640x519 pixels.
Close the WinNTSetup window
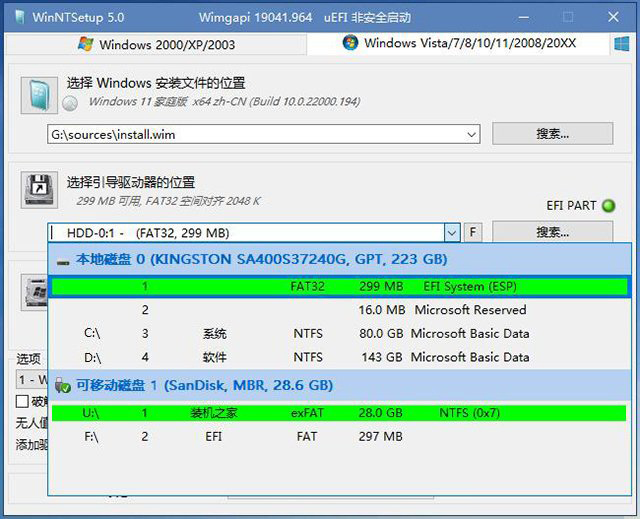click(613, 17)
